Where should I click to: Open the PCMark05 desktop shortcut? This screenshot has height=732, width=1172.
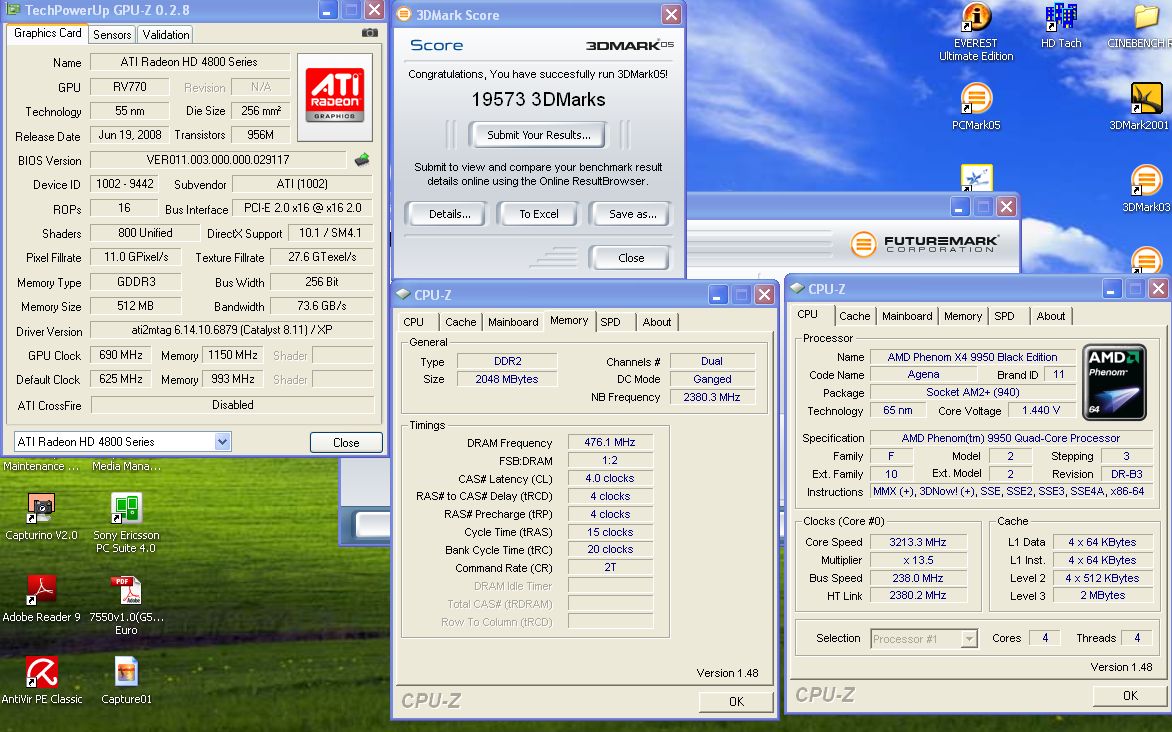pyautogui.click(x=975, y=99)
